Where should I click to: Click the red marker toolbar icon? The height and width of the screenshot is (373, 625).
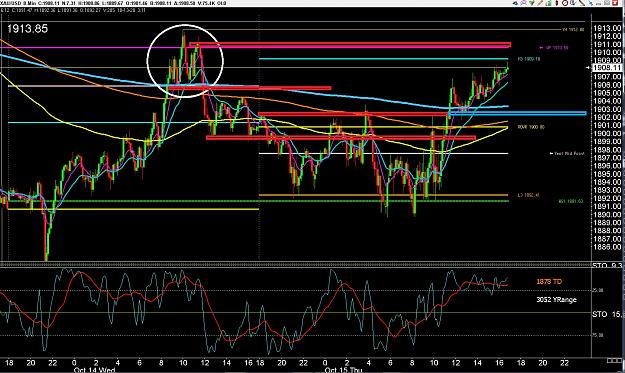click(557, 3)
